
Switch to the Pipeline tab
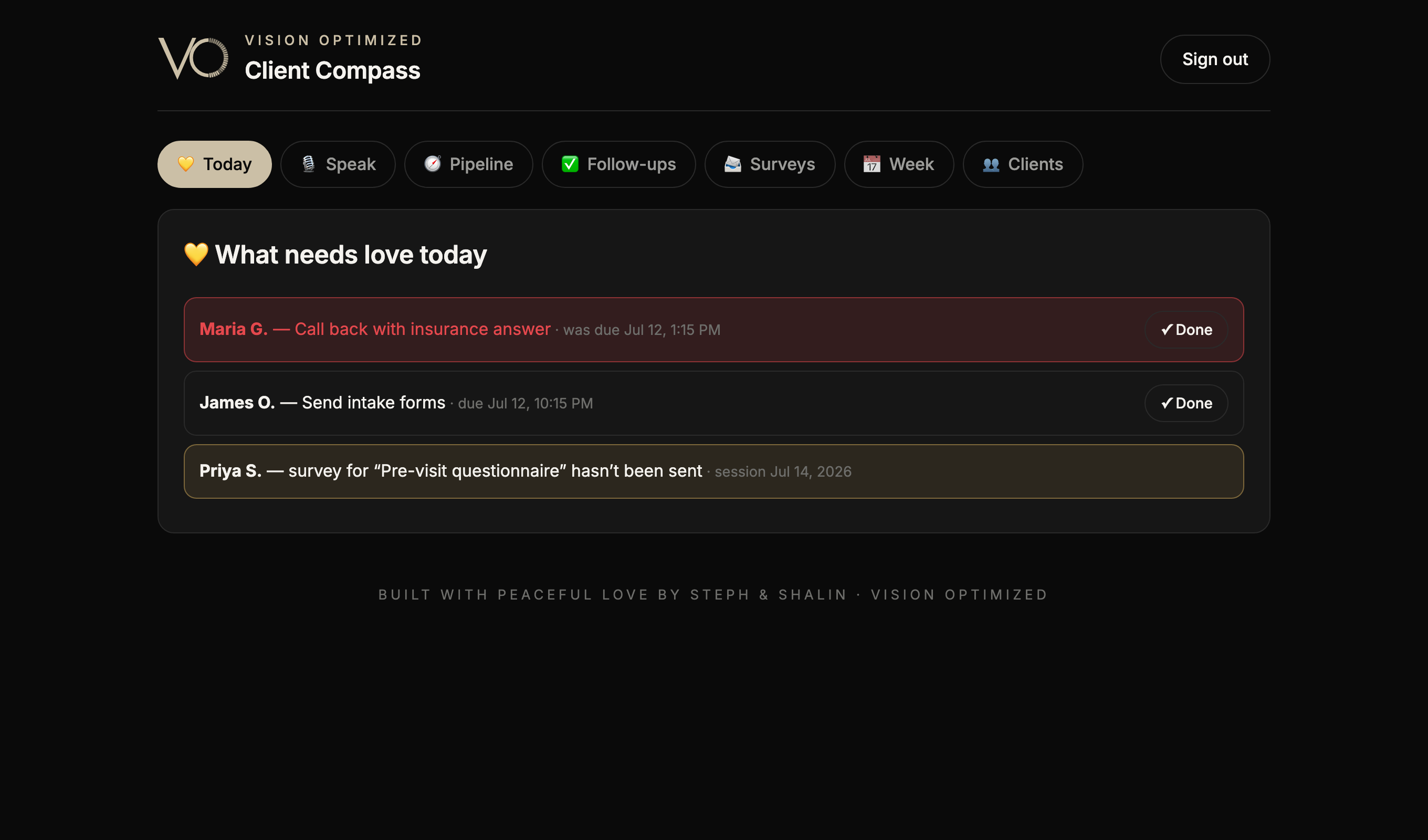coord(469,164)
